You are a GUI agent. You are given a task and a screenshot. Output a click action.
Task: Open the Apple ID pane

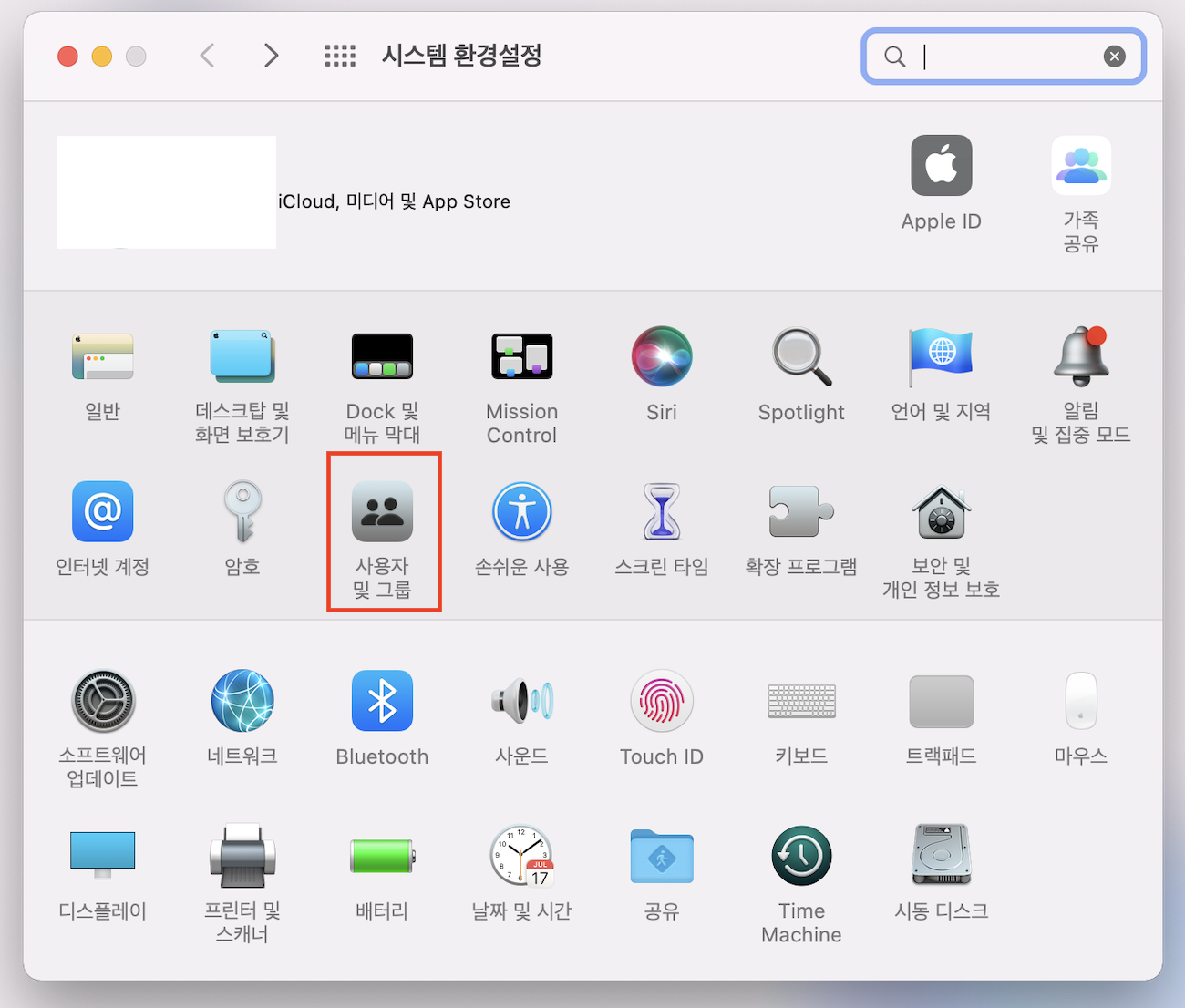[x=941, y=166]
